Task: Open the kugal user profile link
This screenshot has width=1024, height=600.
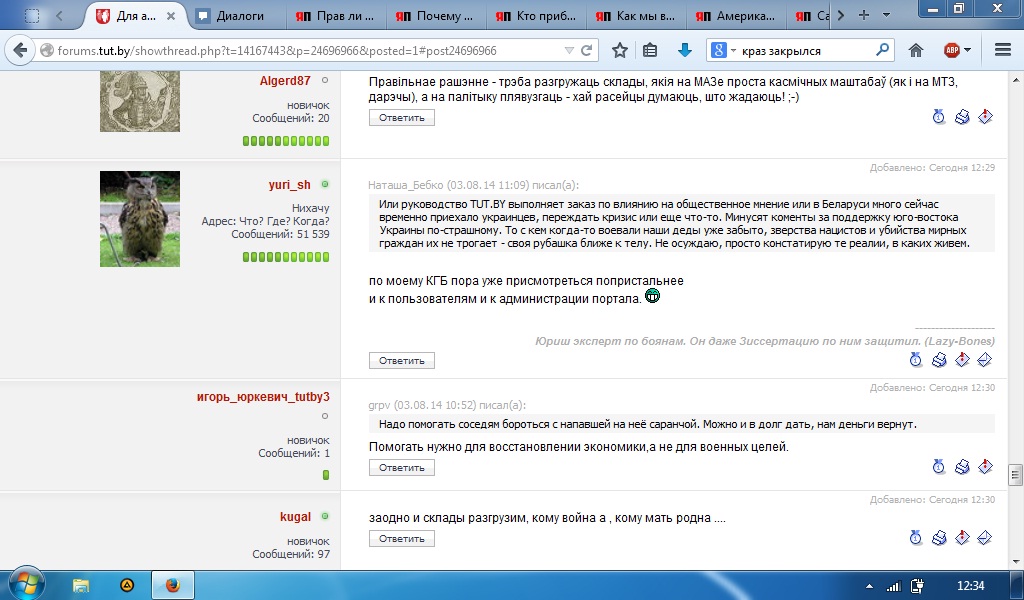Action: [295, 516]
